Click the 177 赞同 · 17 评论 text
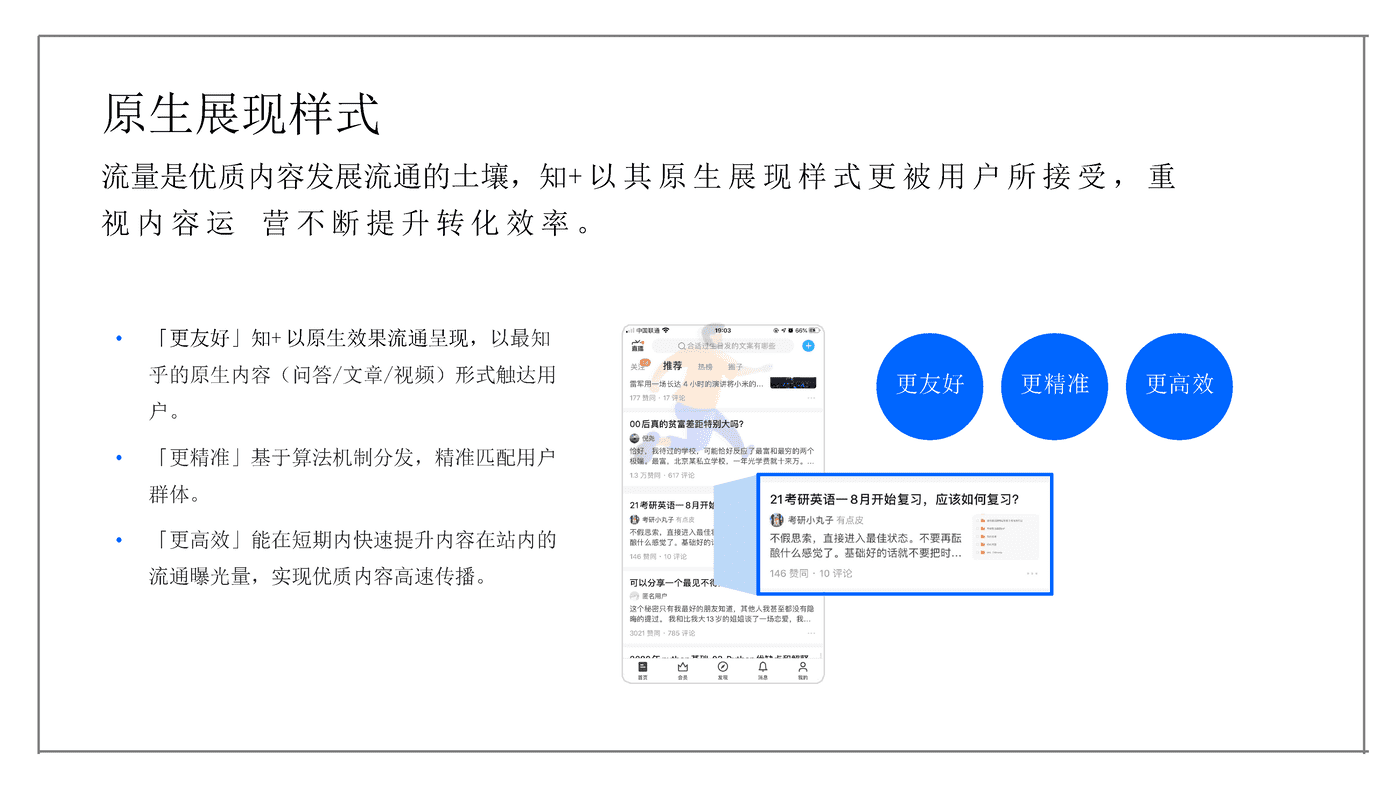This screenshot has height=788, width=1400. pos(659,398)
